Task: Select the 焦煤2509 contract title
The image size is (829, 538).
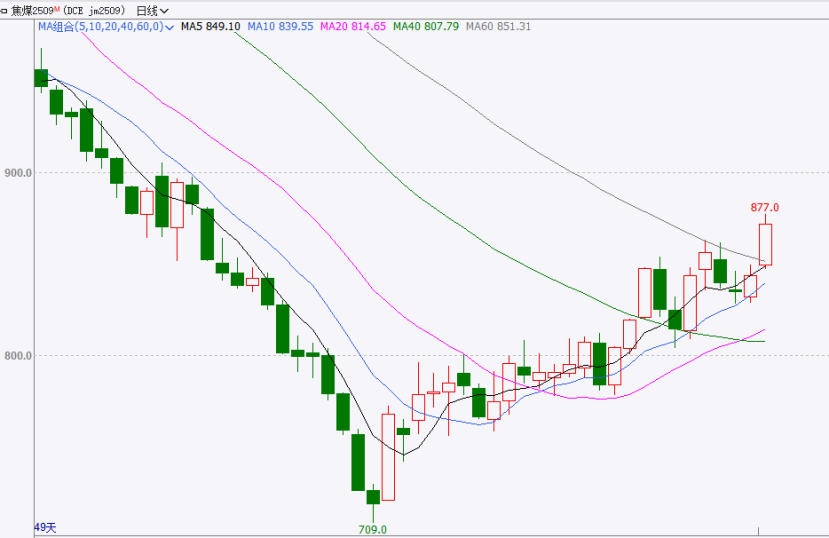Action: [35, 11]
